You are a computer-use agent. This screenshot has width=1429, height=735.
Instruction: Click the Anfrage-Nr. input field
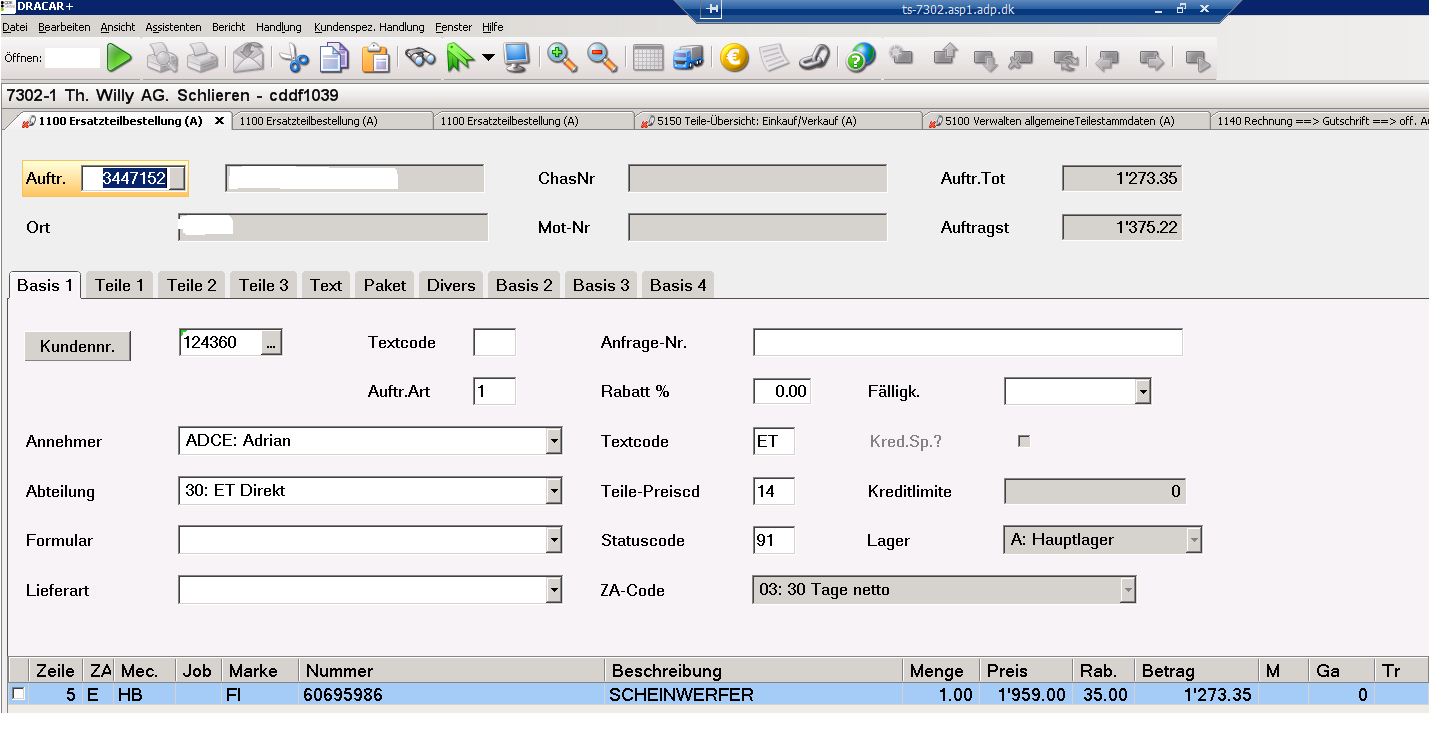tap(967, 343)
